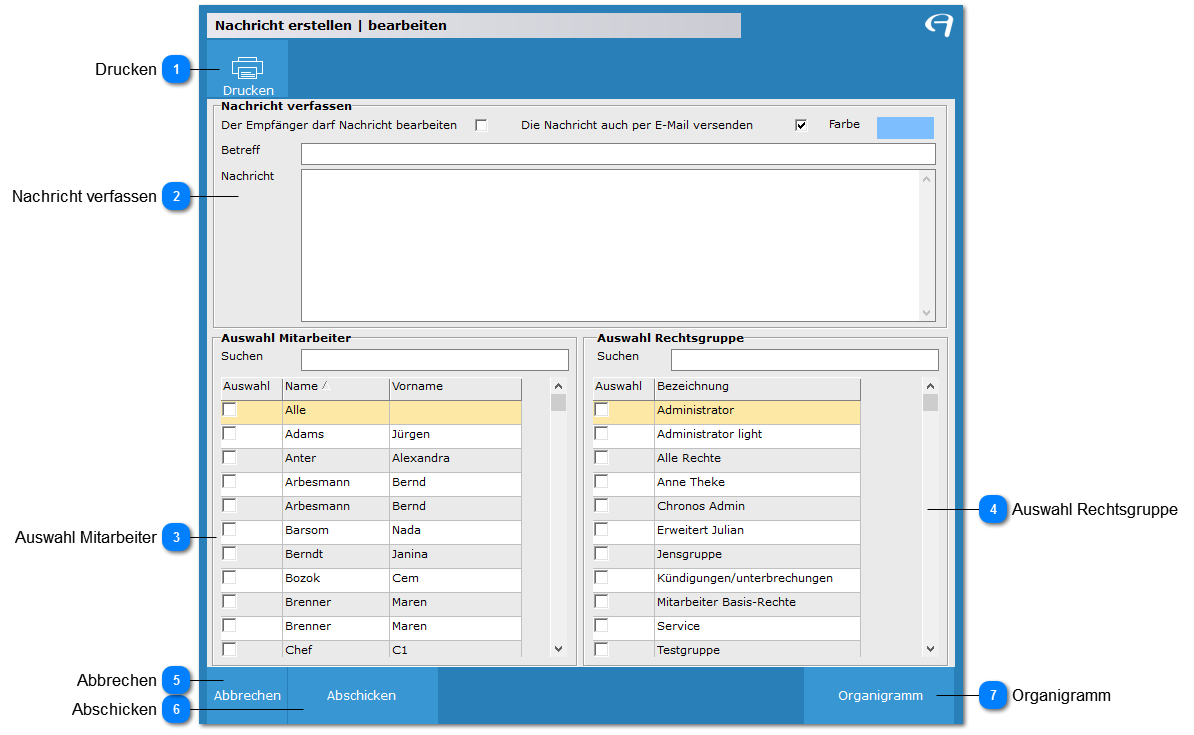The image size is (1194, 735).
Task: Click Abbrechen to cancel the message
Action: pyautogui.click(x=247, y=695)
